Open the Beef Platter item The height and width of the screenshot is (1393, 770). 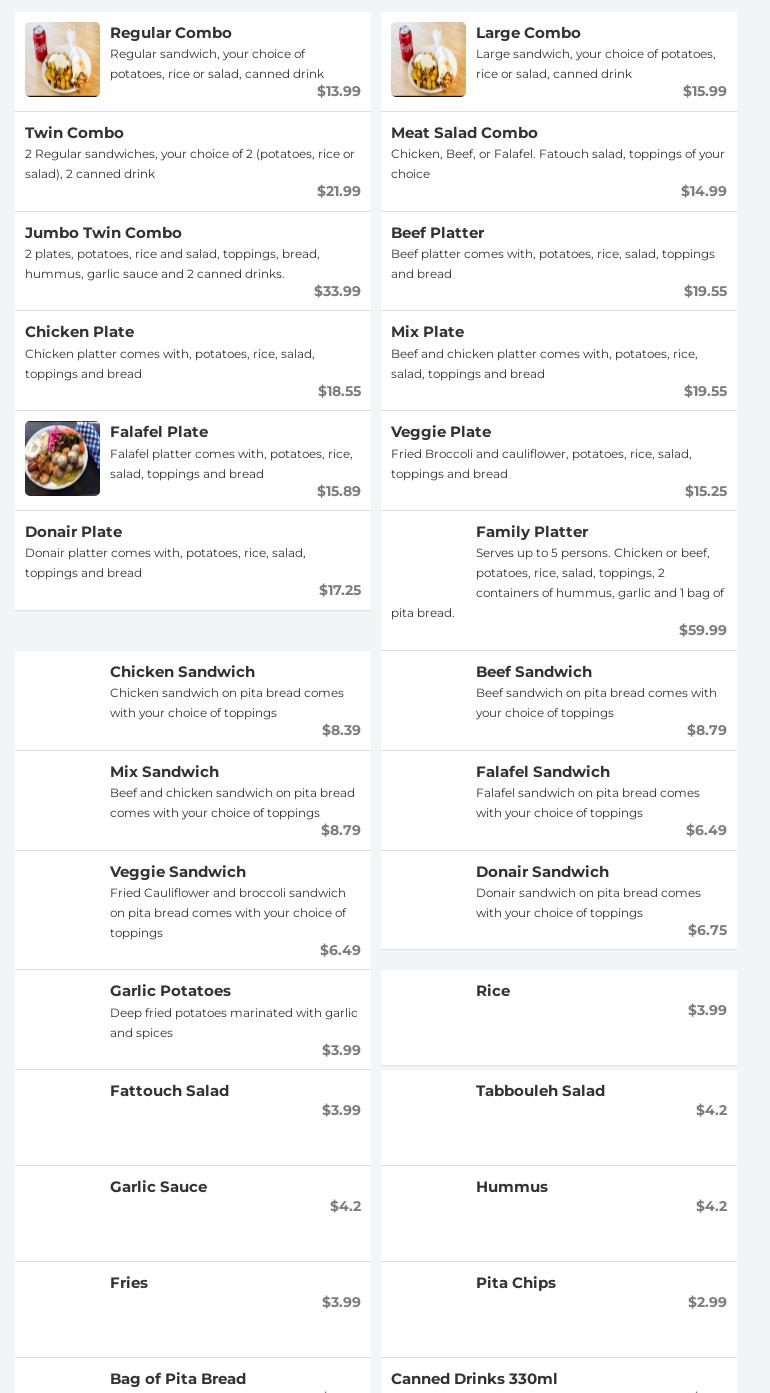[558, 260]
